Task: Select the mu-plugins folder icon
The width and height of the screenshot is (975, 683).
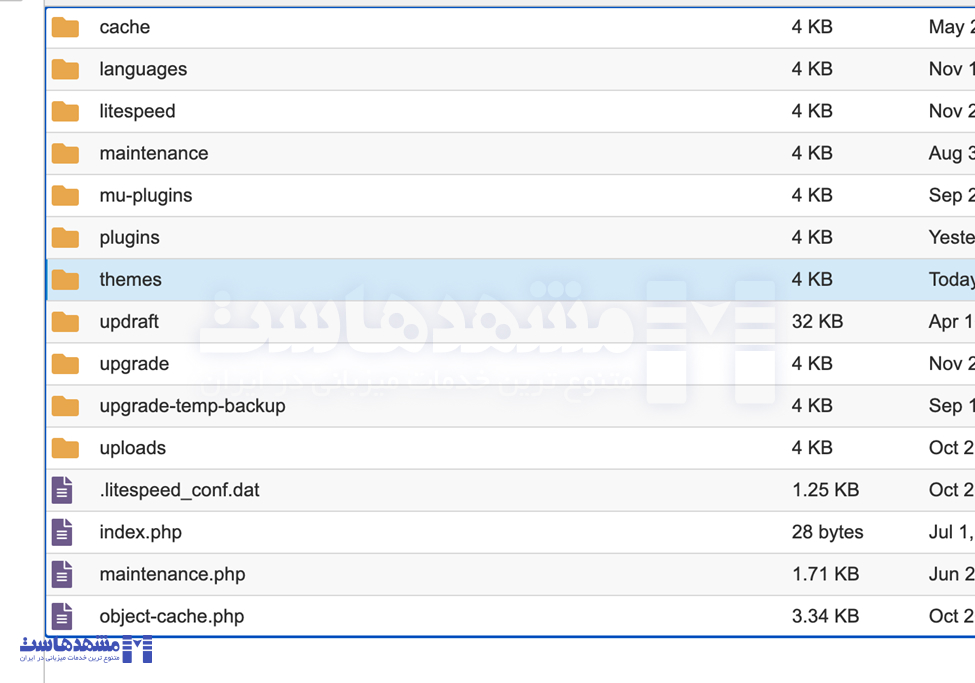Action: click(65, 195)
